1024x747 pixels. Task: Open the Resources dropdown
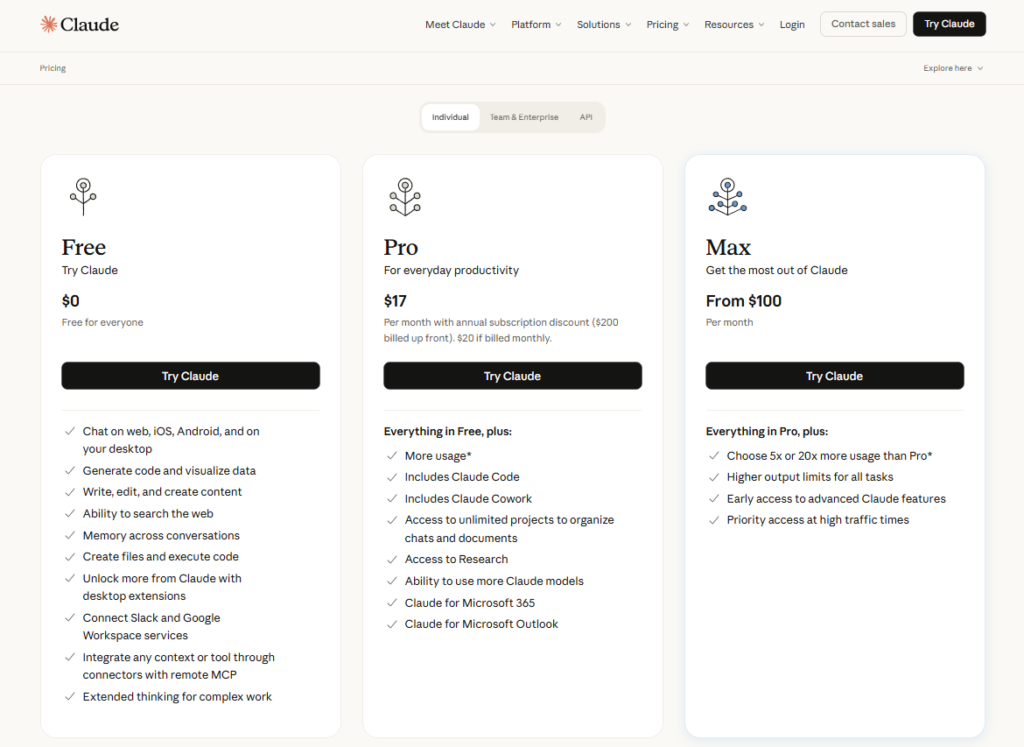click(734, 24)
